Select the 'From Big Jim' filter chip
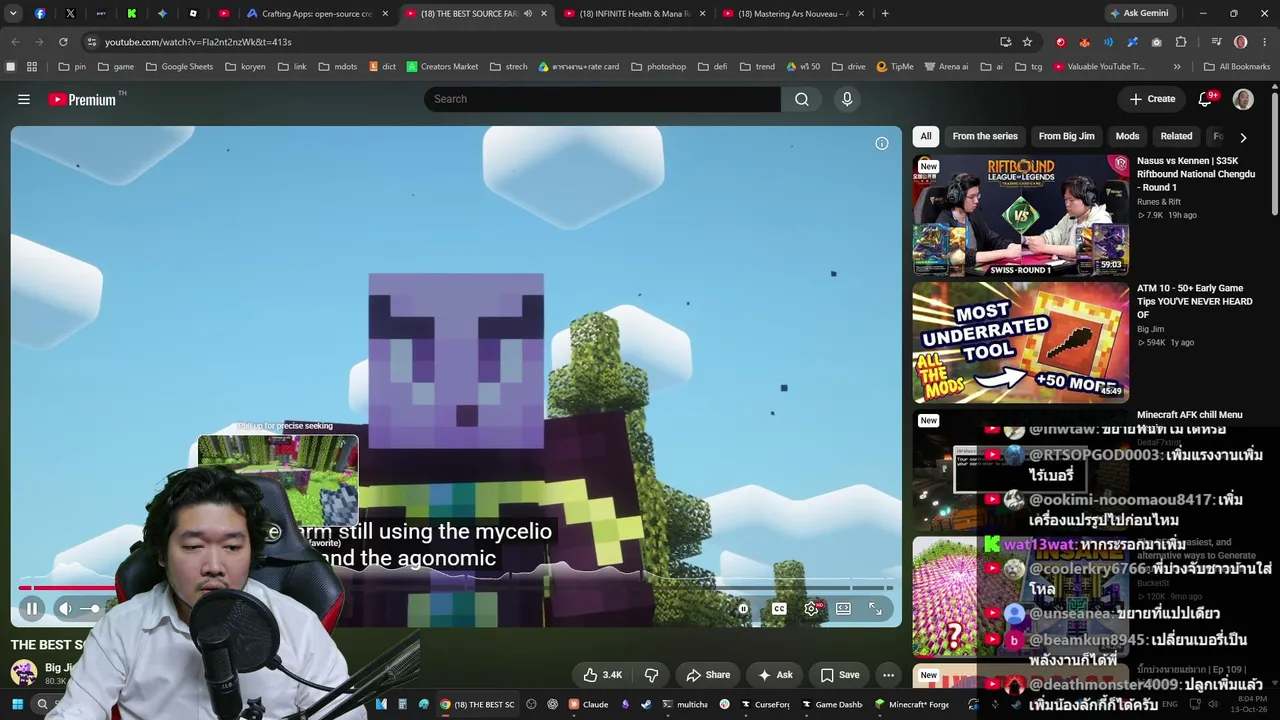 pyautogui.click(x=1066, y=136)
